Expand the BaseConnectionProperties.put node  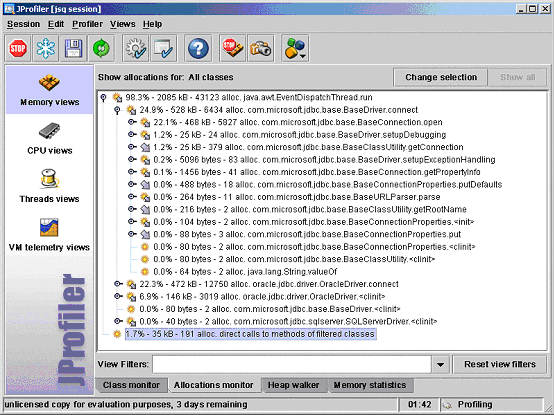pos(132,234)
